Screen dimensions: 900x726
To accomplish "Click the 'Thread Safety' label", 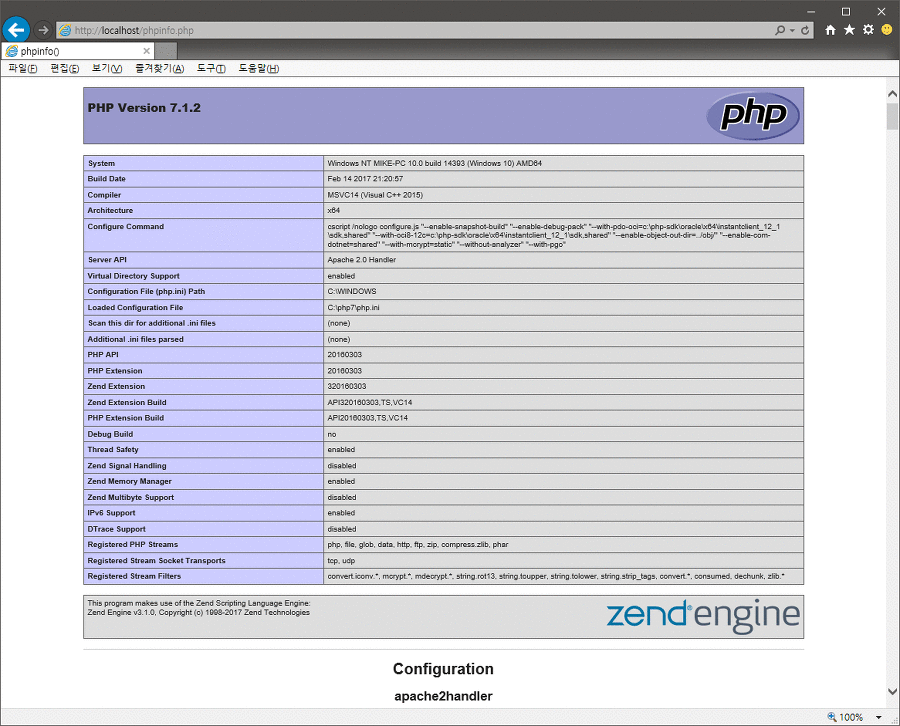I will click(x=113, y=450).
